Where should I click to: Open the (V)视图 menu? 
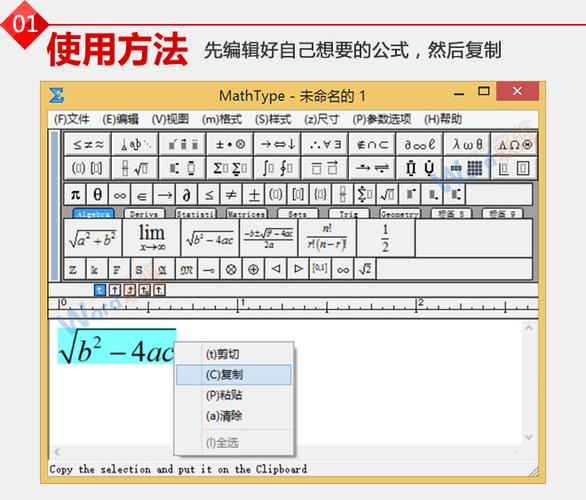click(170, 119)
